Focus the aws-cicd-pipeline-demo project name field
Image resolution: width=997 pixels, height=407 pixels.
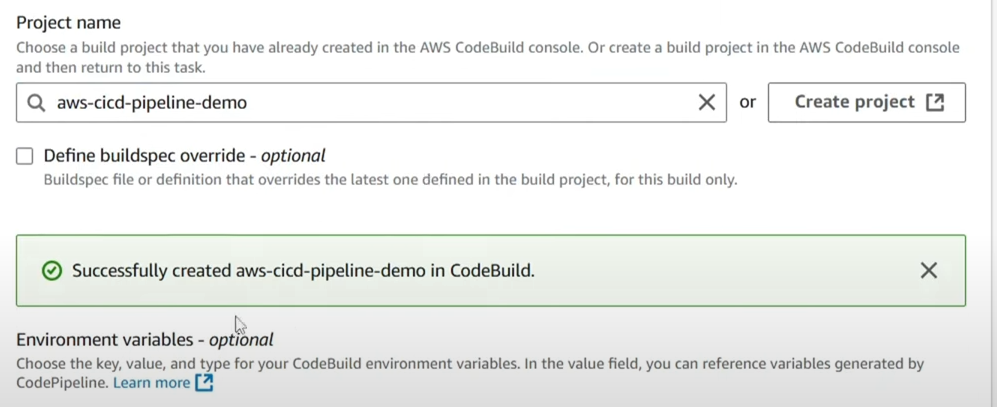(x=371, y=102)
